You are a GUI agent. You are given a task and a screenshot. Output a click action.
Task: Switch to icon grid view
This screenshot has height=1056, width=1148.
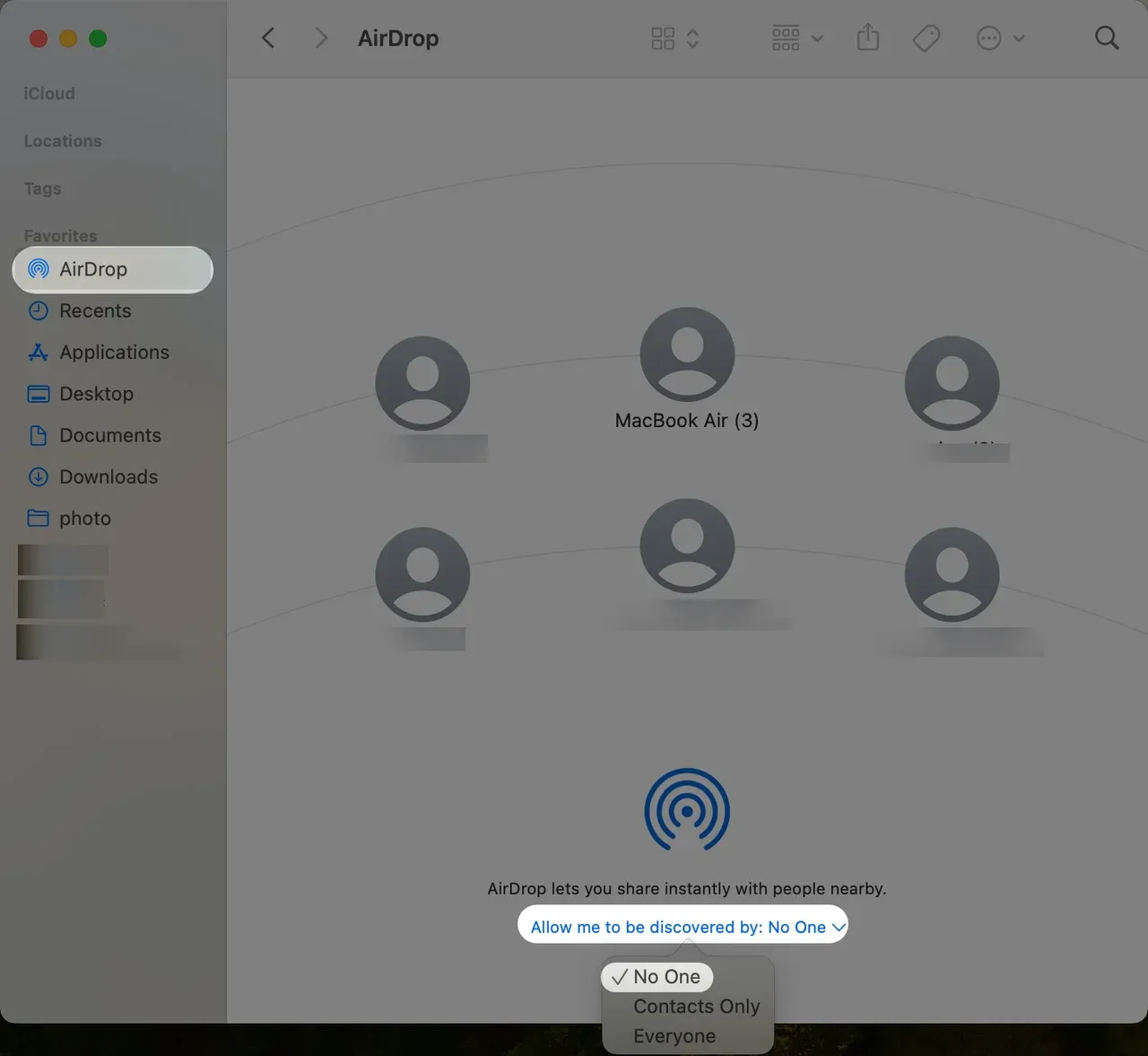coord(663,39)
